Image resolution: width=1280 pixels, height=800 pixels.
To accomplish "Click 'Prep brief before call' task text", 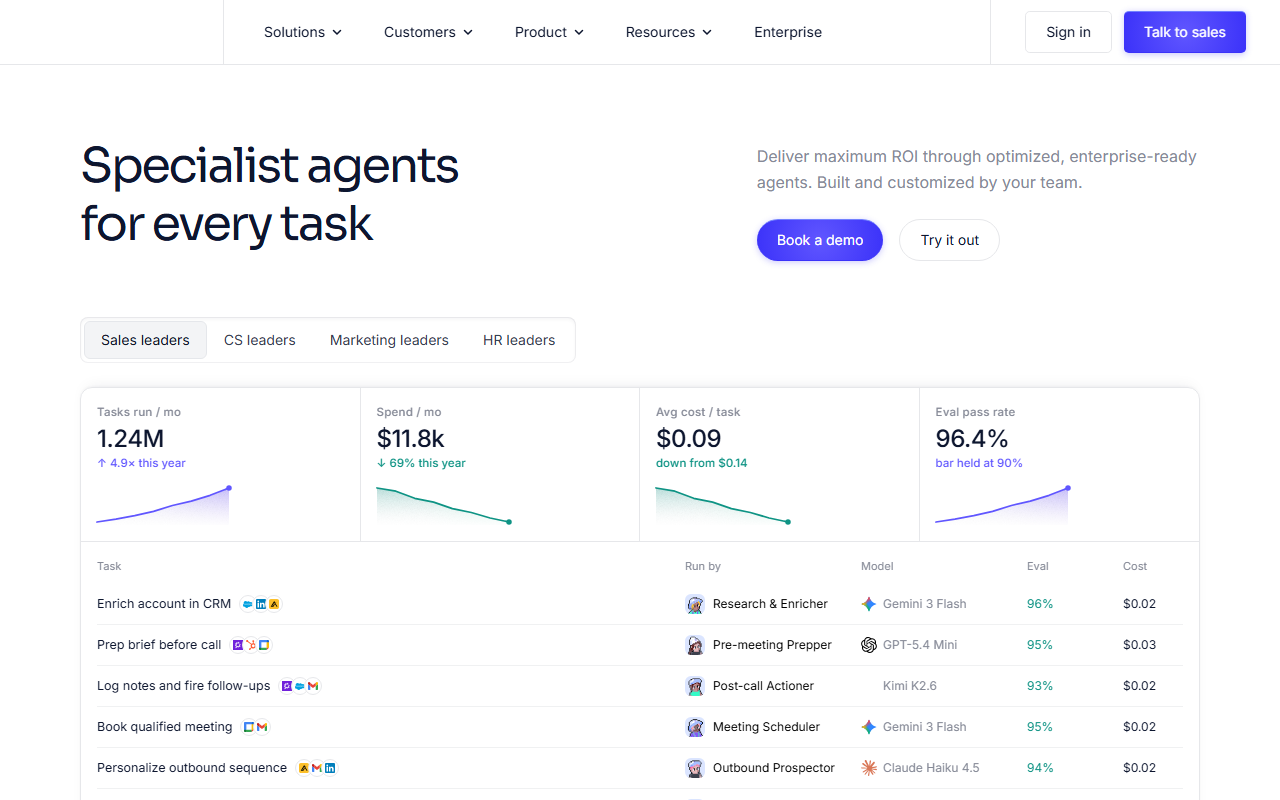I will (159, 645).
